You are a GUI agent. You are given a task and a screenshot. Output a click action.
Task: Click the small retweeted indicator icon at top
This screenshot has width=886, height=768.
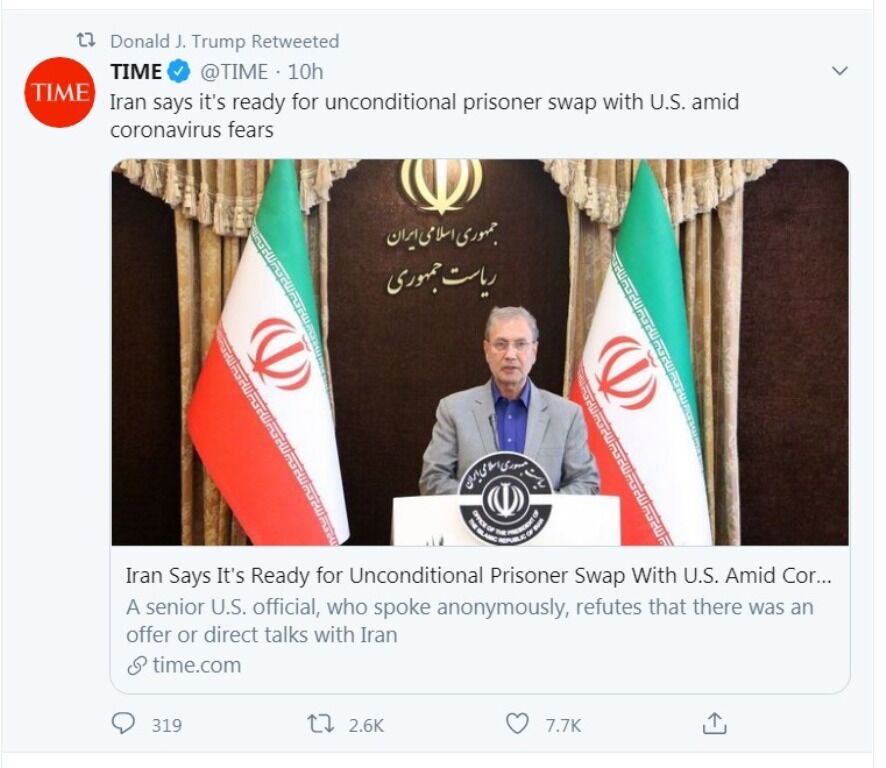(x=87, y=41)
